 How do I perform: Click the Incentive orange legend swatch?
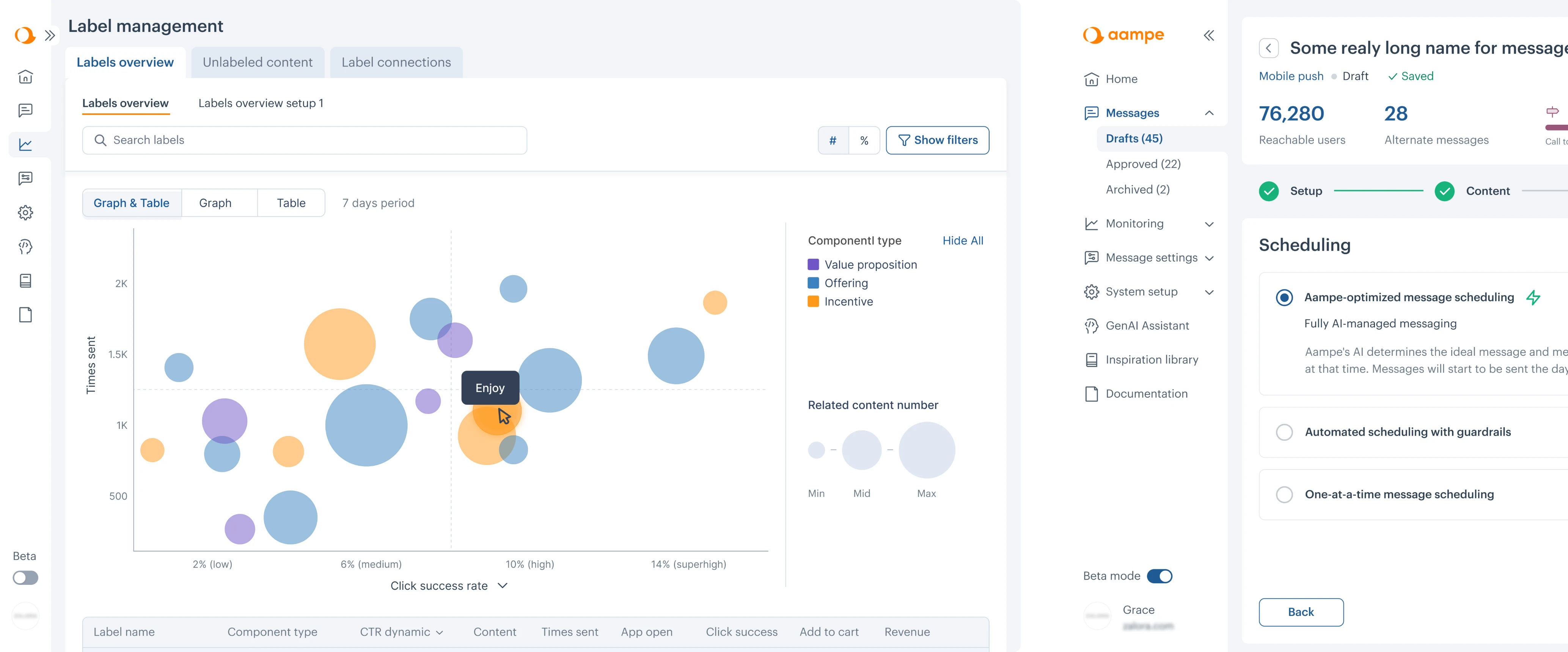812,301
